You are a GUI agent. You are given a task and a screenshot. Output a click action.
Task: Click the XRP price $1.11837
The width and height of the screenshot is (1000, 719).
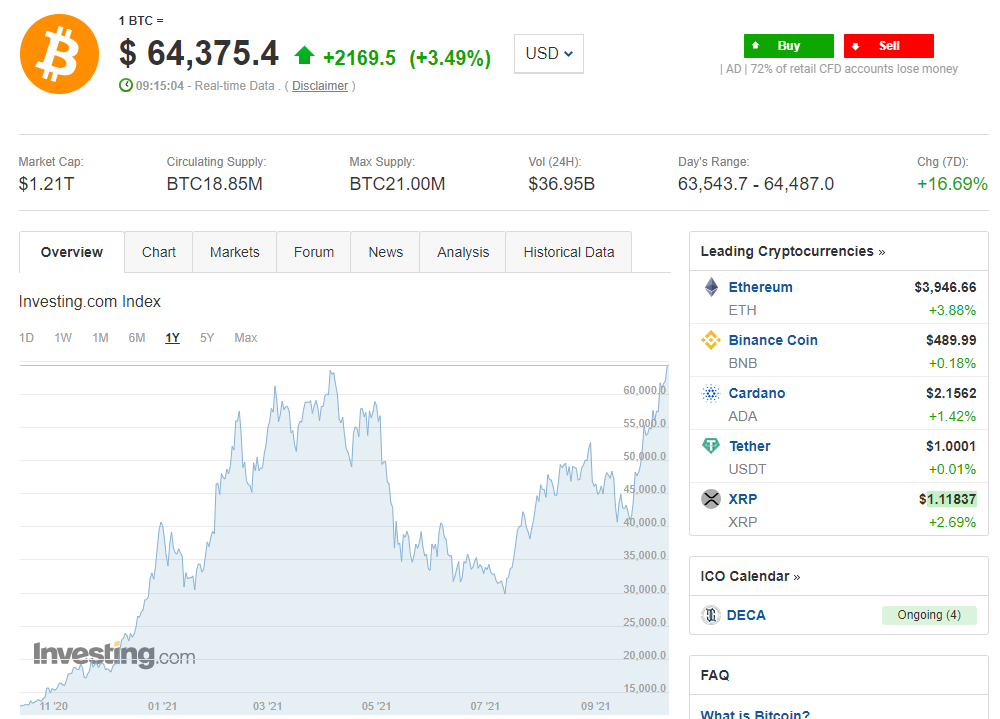click(948, 499)
